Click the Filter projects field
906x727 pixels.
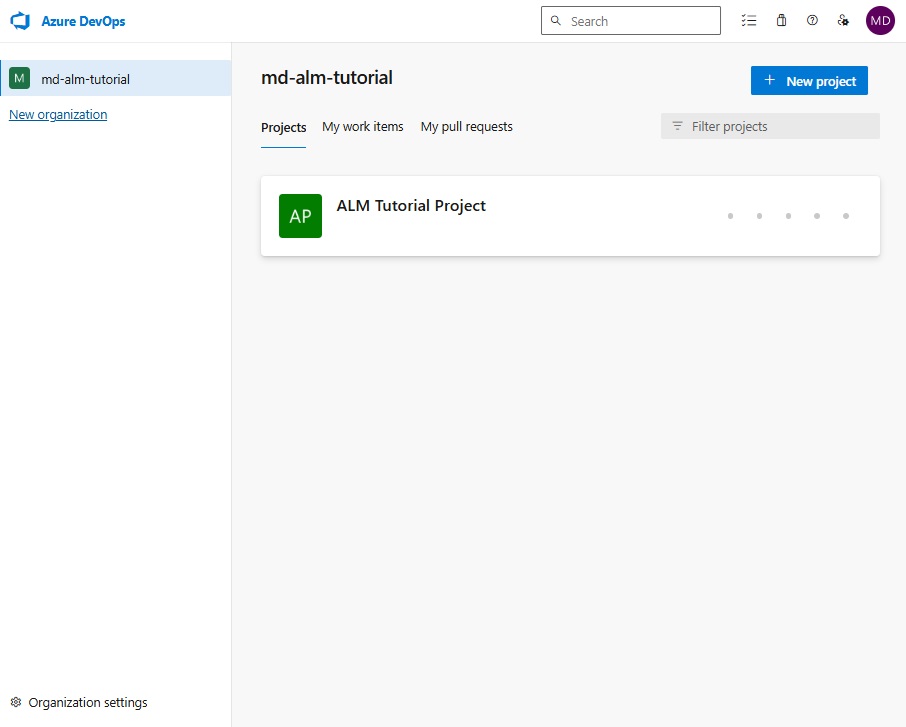pyautogui.click(x=770, y=126)
